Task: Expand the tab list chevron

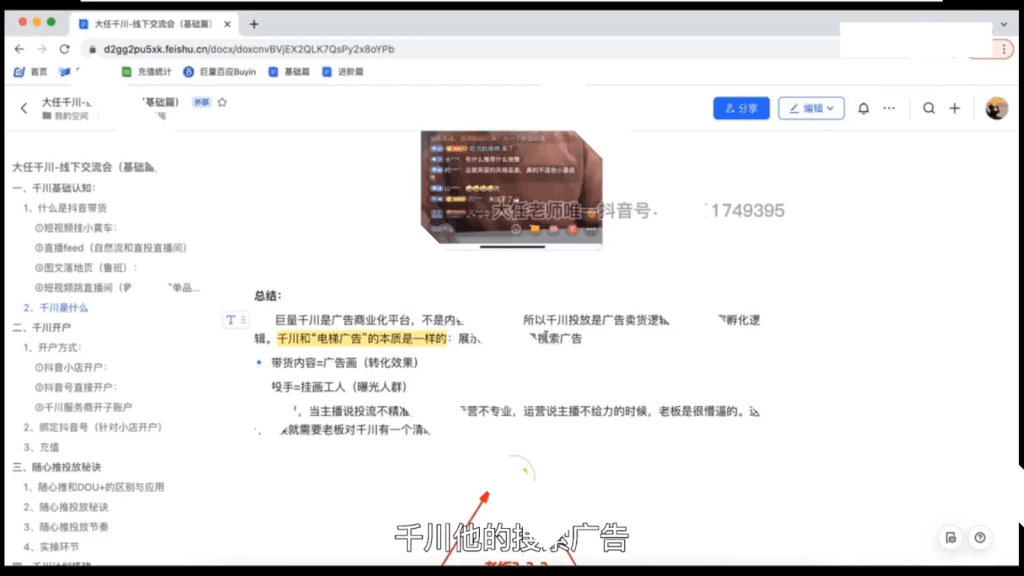Action: pos(1004,24)
